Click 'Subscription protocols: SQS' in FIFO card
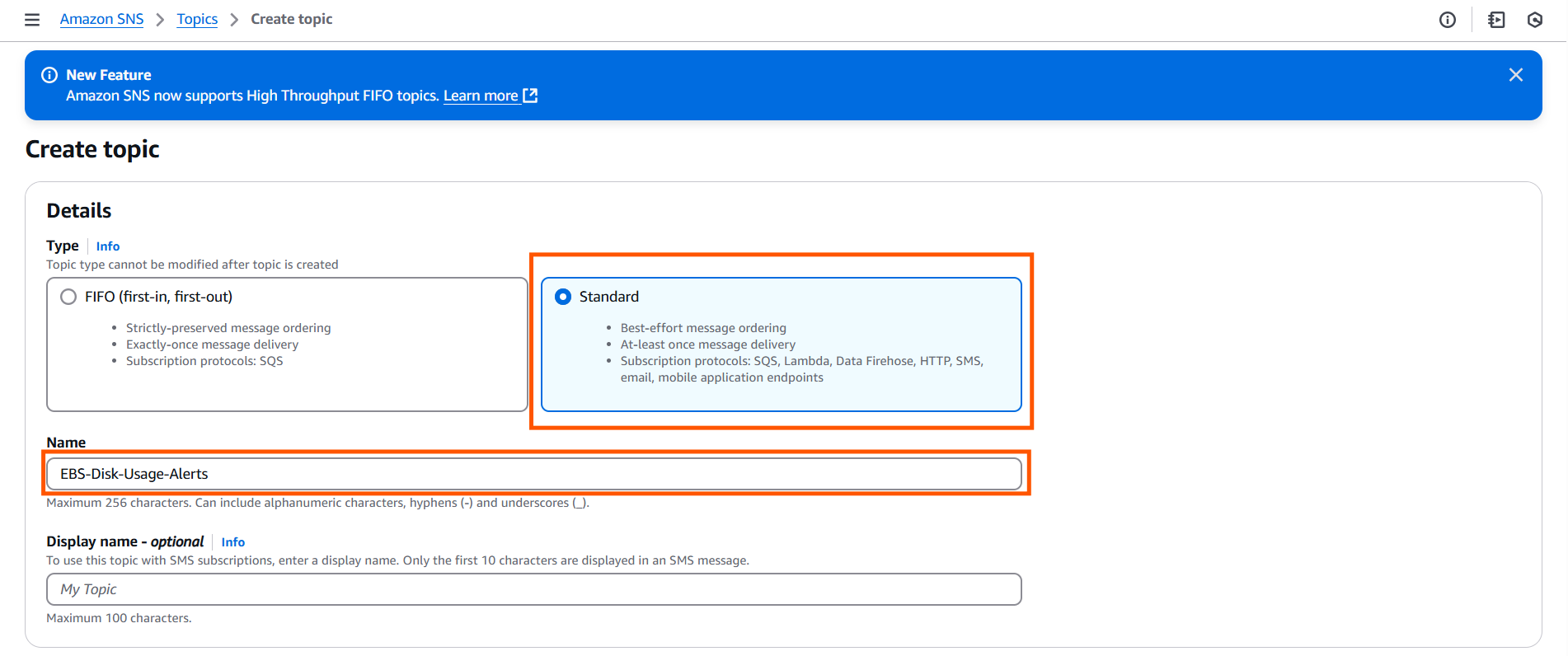 click(204, 361)
